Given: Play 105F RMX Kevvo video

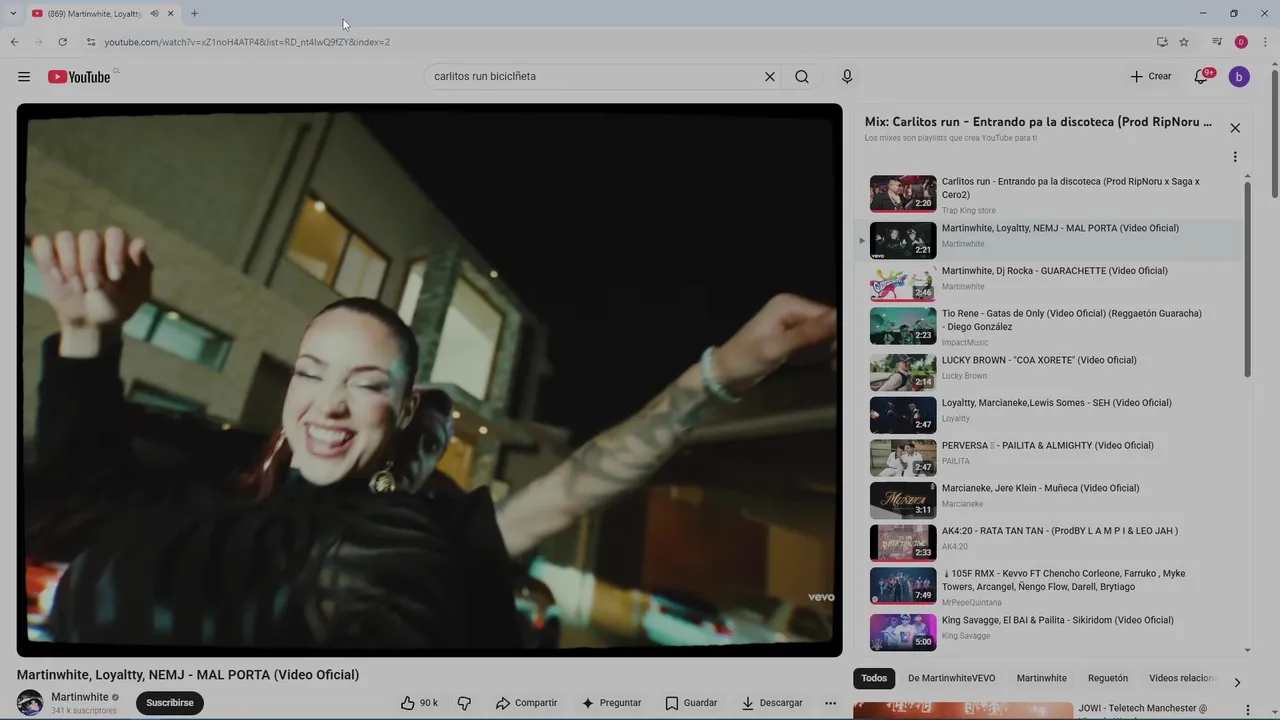Looking at the screenshot, I should click(1047, 586).
